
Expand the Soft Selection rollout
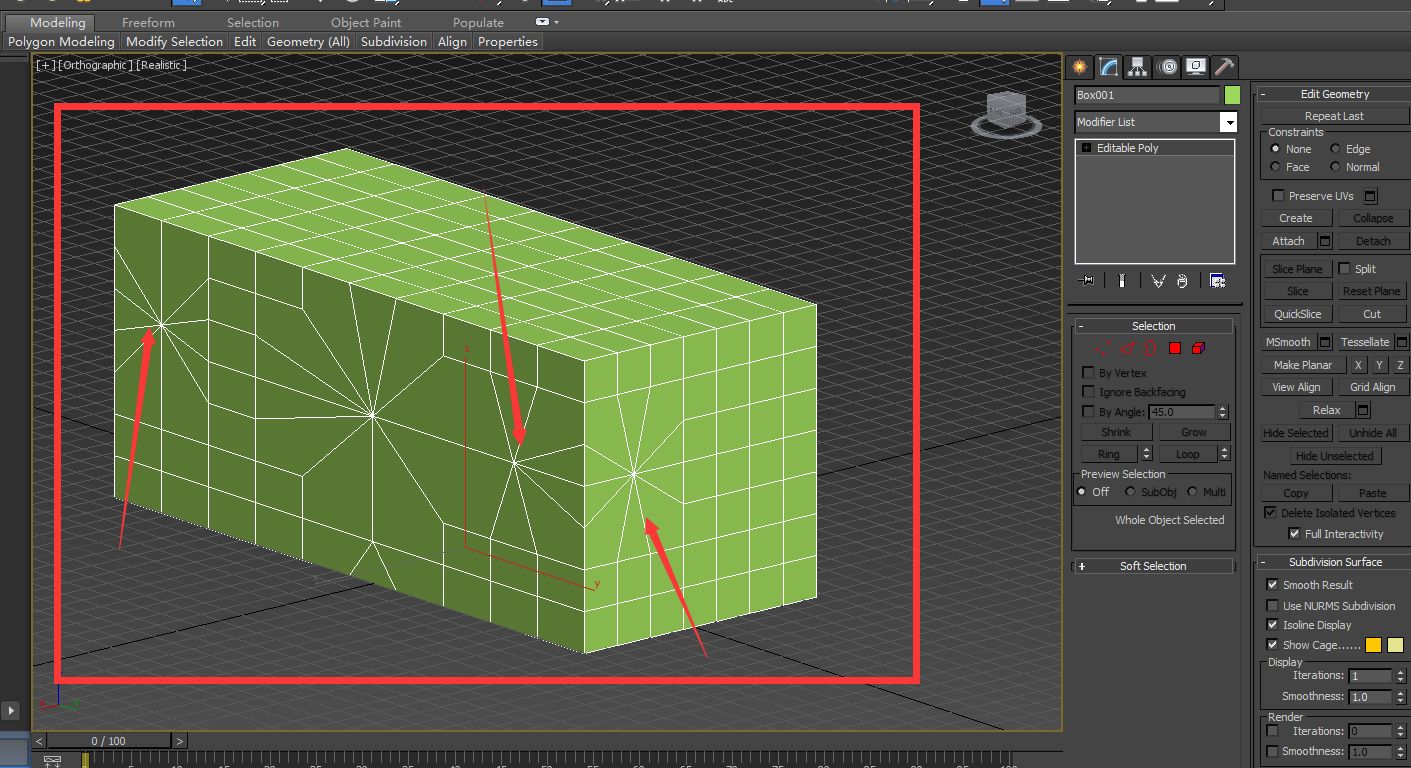pos(1153,566)
